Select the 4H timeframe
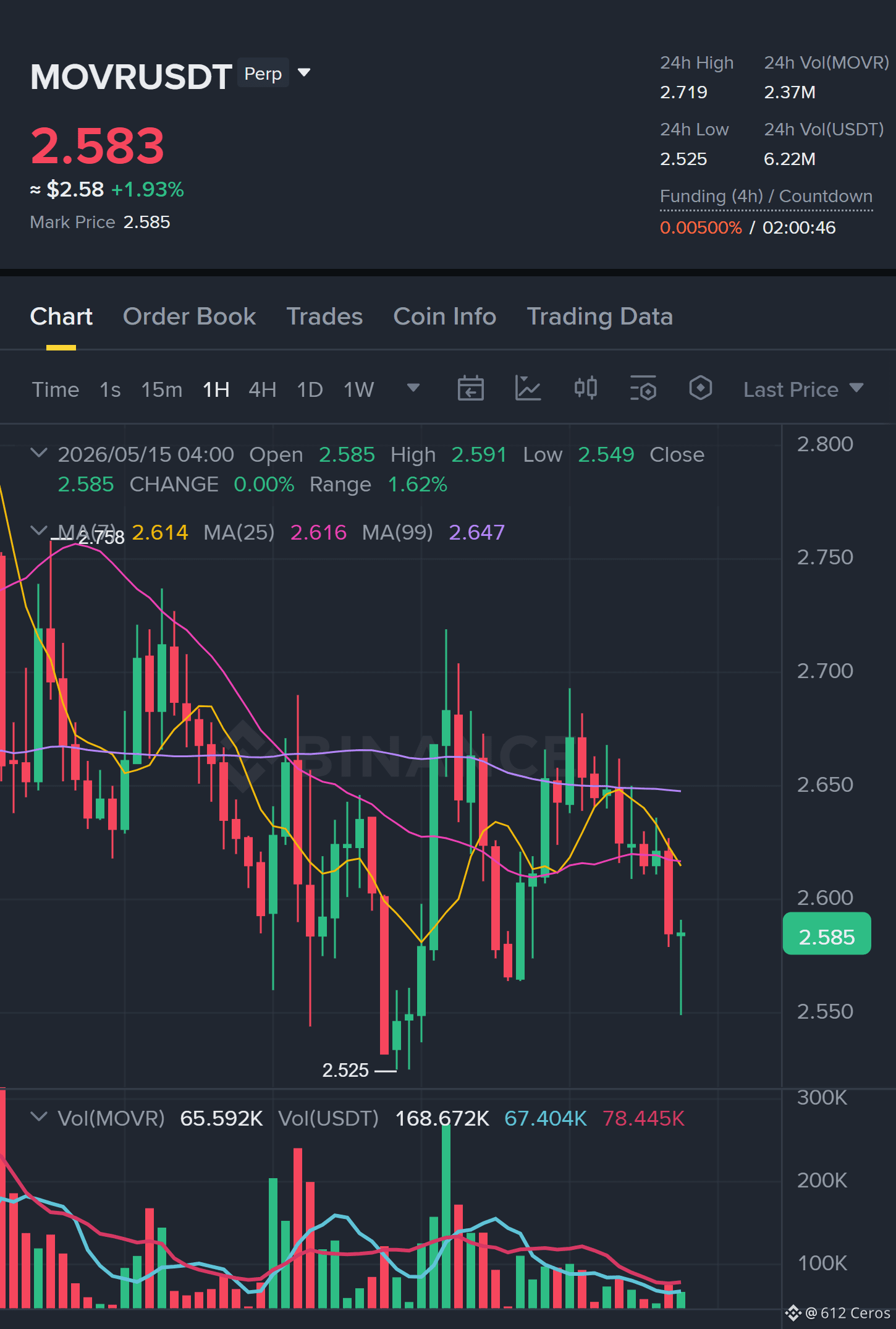Image resolution: width=896 pixels, height=1329 pixels. (263, 389)
